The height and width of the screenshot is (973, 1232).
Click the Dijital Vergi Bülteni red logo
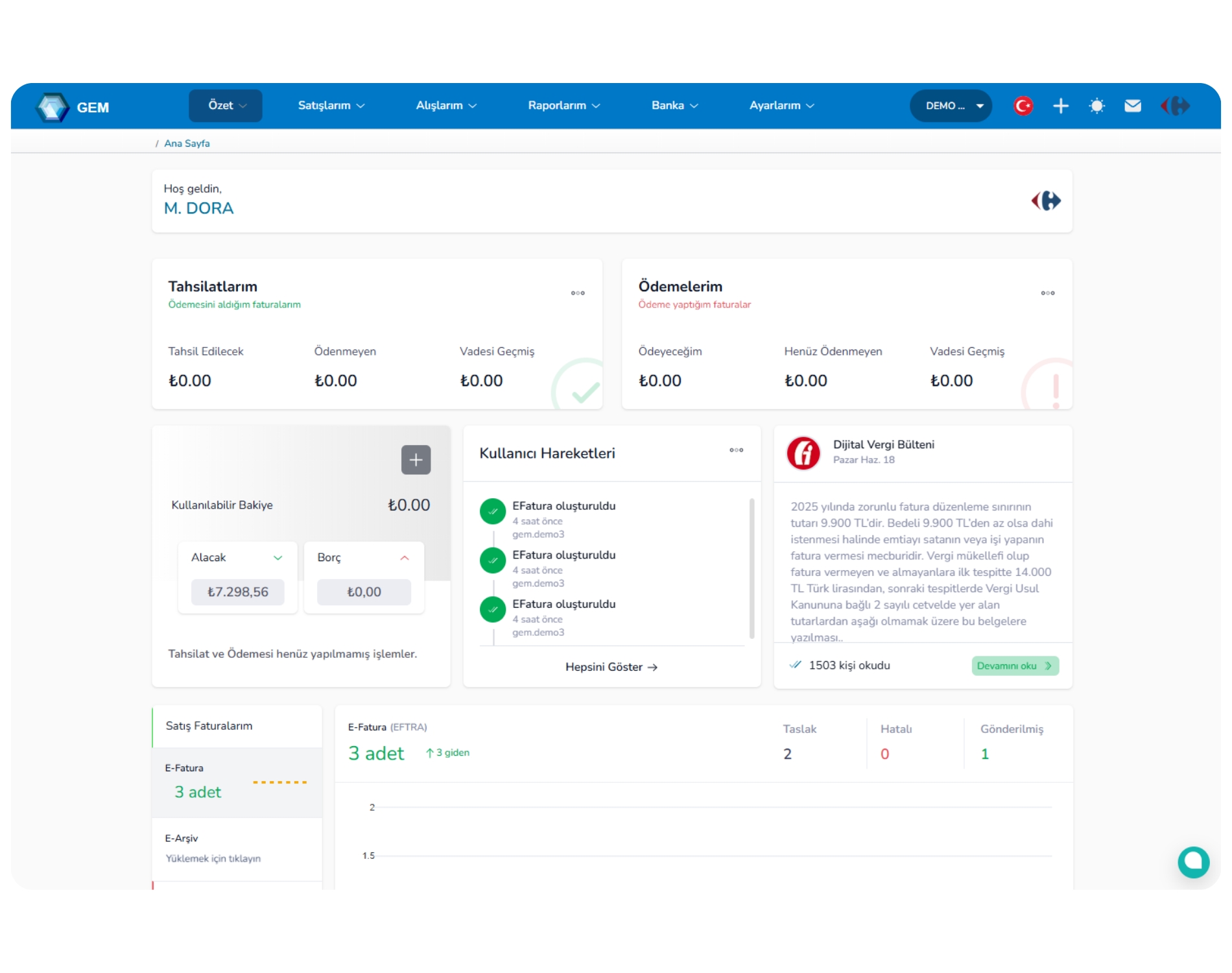pos(803,453)
